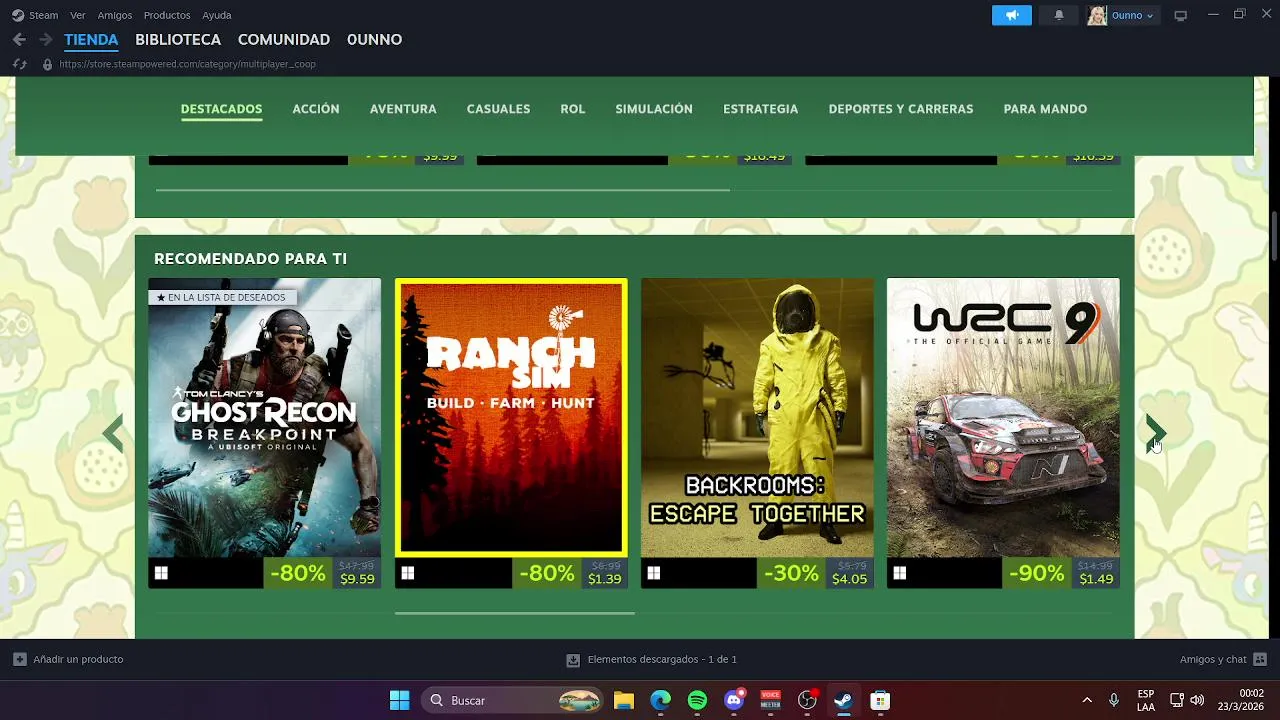Click the padlock icon beside the URL
The width and height of the screenshot is (1280, 720).
[x=47, y=64]
